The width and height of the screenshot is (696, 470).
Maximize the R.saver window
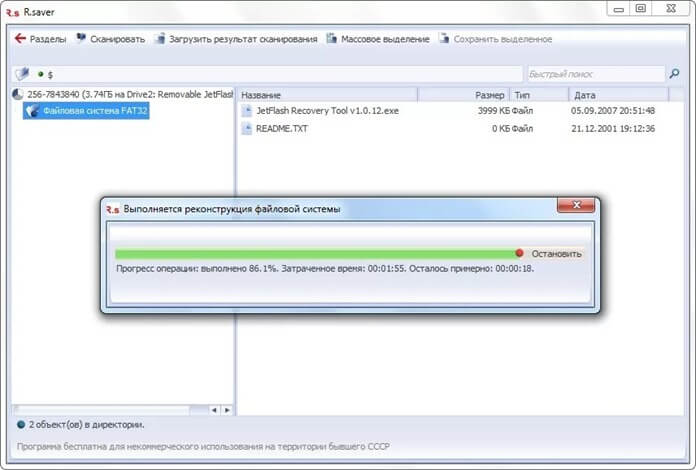640,9
